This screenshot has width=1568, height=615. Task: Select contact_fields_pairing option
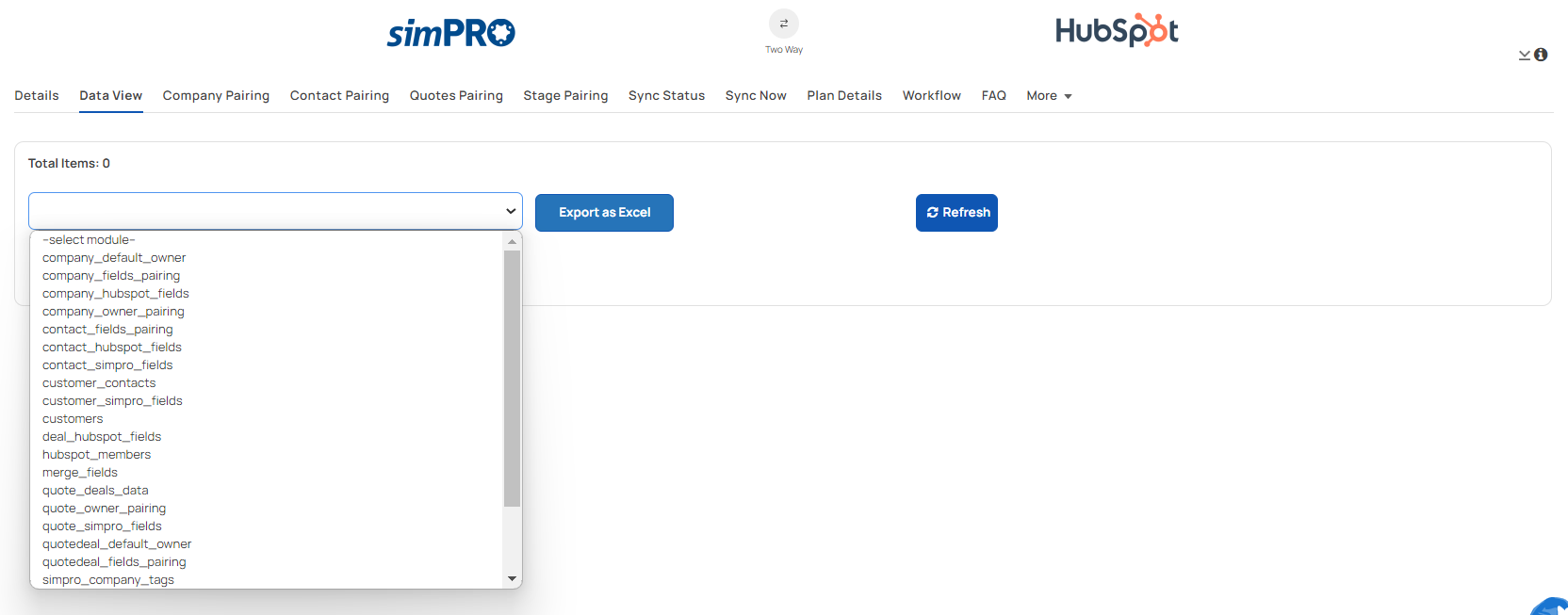point(268,330)
